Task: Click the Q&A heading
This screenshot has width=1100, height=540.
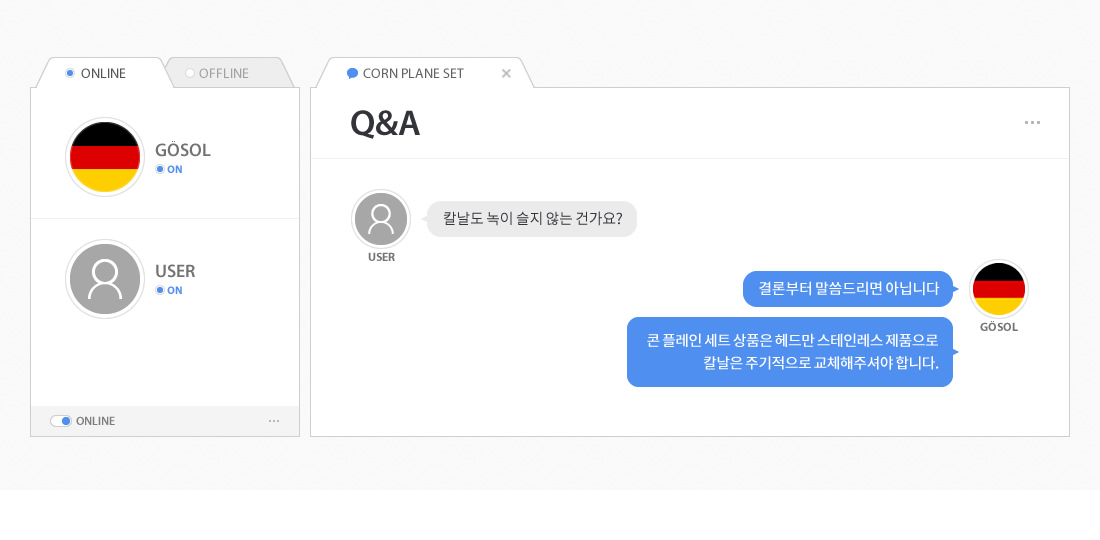Action: (x=385, y=123)
